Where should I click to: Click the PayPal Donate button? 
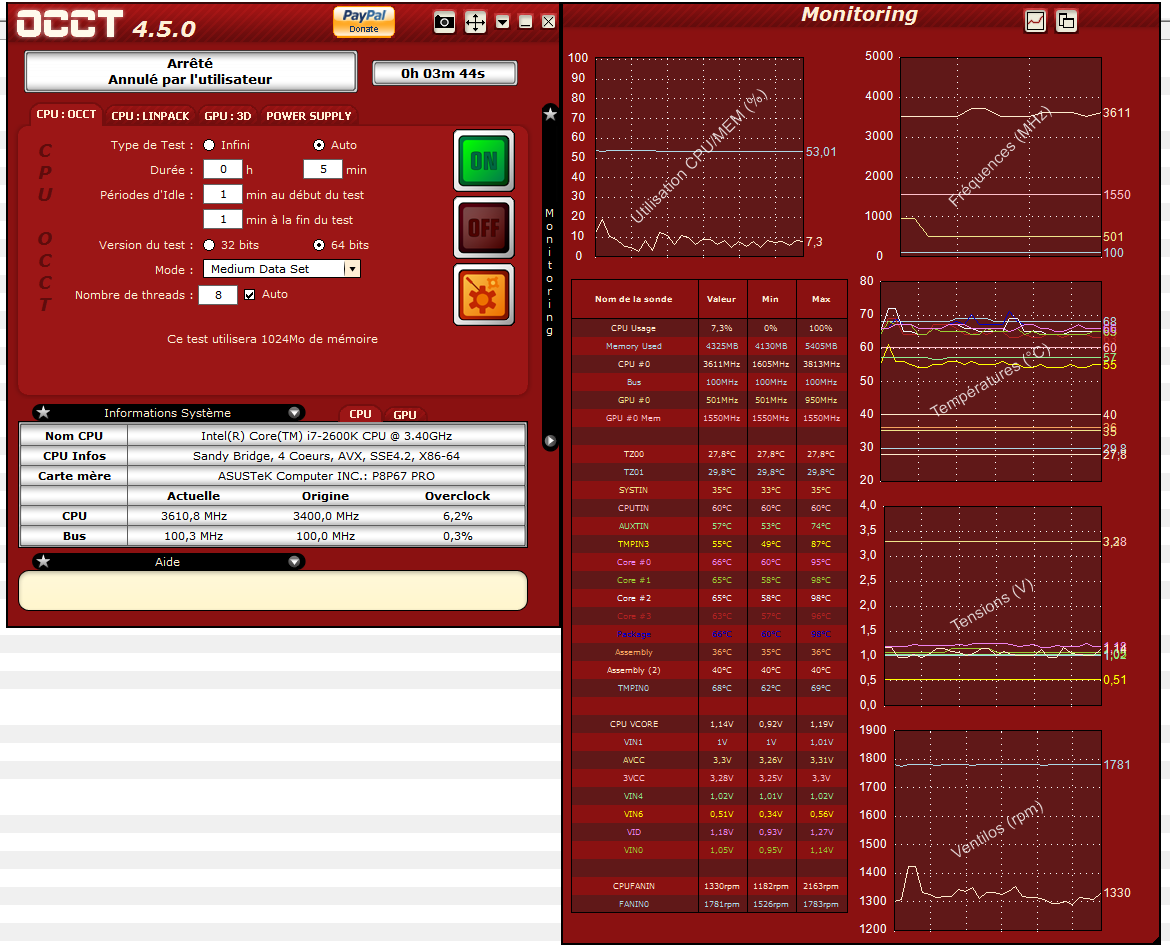pos(364,21)
